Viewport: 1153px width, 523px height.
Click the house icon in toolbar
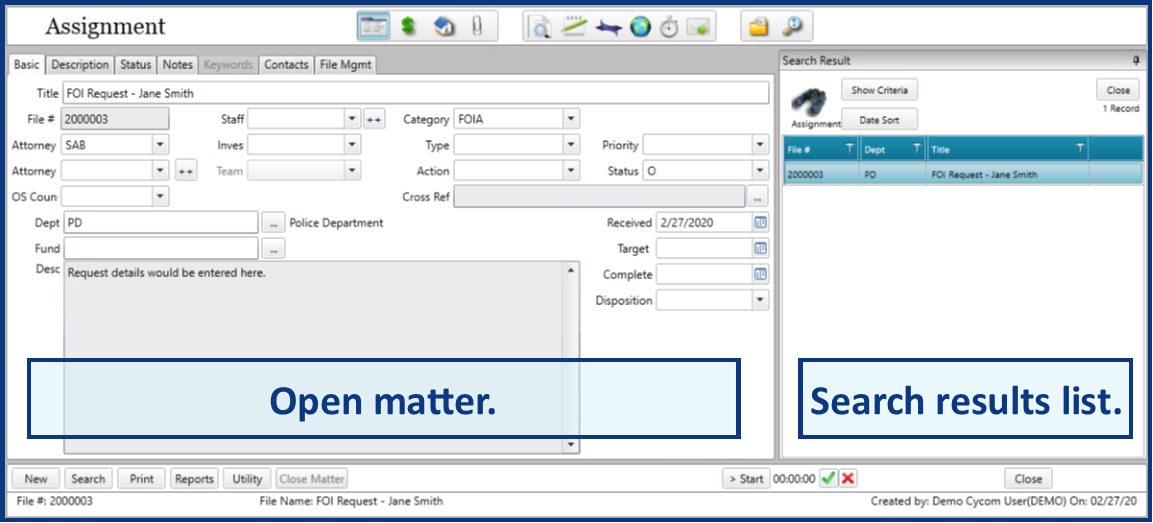(444, 27)
